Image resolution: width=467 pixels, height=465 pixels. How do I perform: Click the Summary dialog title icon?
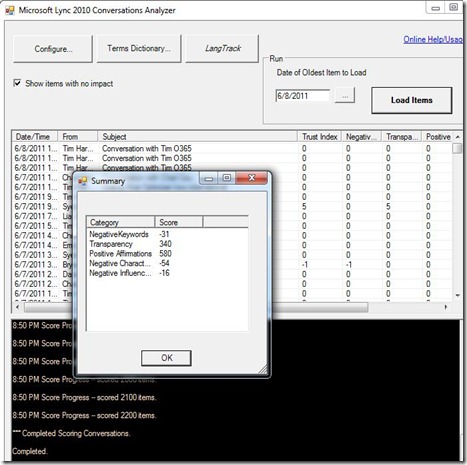tap(82, 181)
